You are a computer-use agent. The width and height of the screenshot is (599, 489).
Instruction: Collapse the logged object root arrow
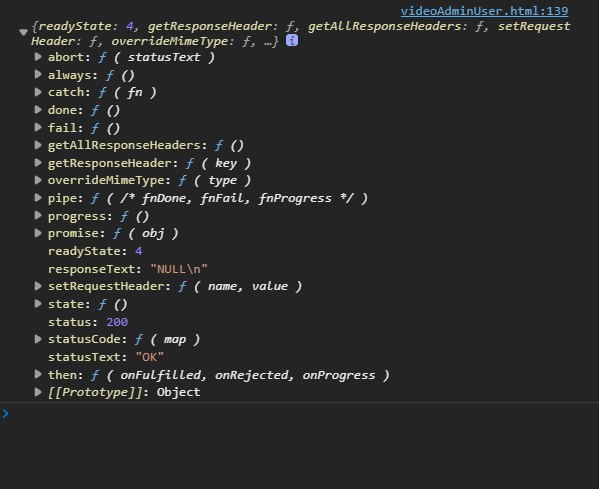[x=23, y=32]
